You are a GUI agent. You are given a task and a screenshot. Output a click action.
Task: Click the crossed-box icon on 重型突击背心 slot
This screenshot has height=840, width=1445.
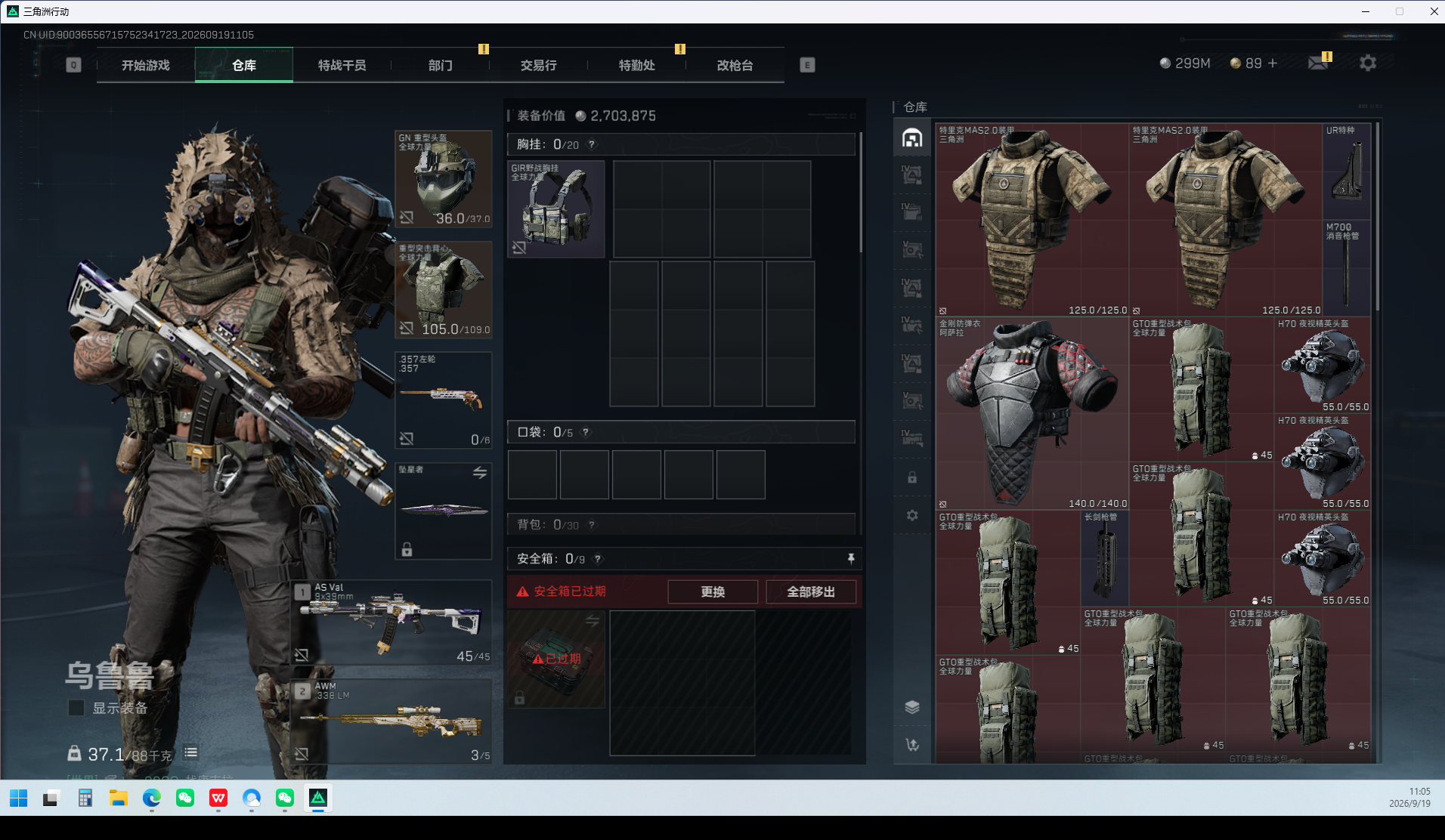pos(407,328)
